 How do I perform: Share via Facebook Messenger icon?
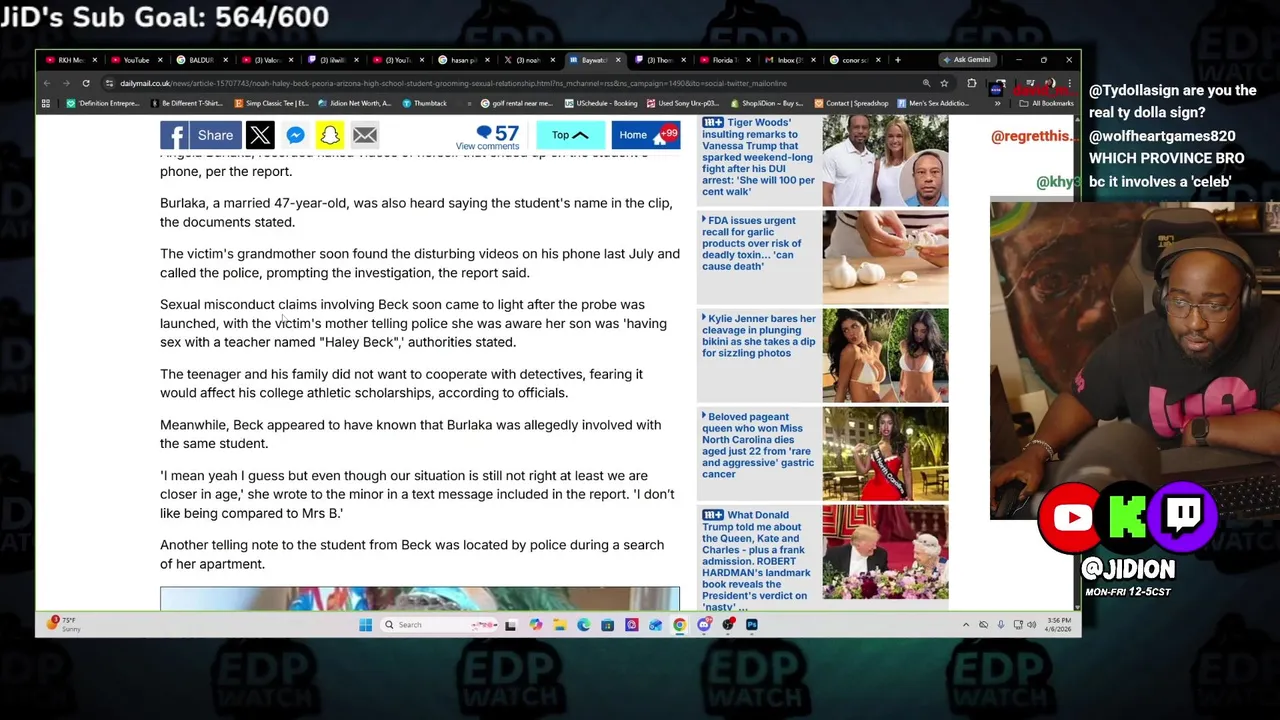(295, 135)
